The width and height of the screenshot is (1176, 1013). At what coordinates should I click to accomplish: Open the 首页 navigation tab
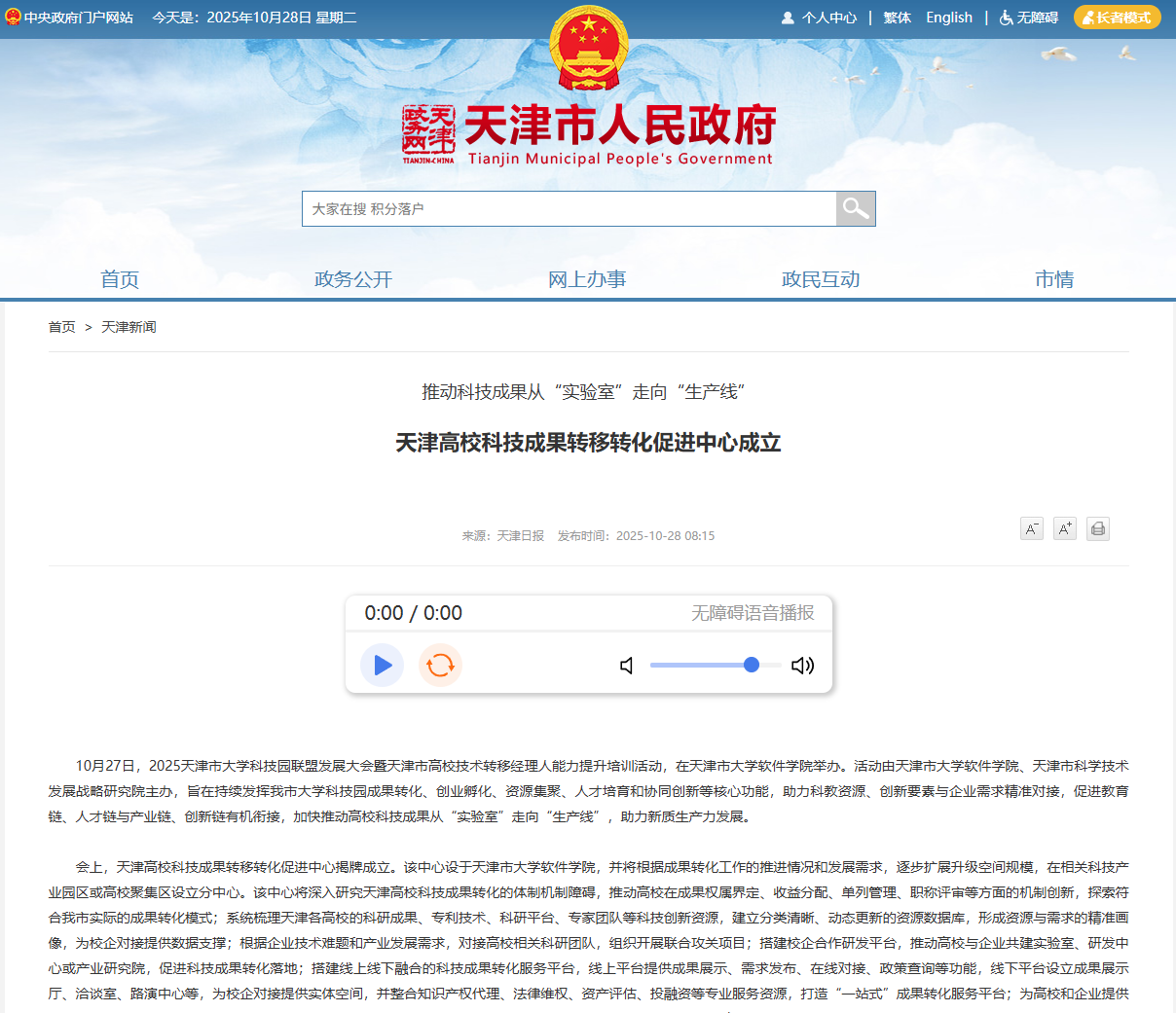tap(120, 279)
